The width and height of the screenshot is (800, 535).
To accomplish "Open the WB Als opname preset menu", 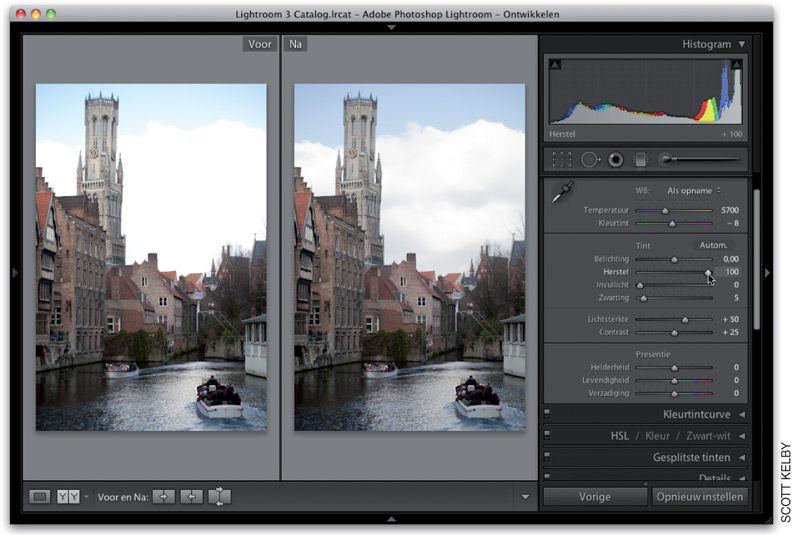I will coord(693,191).
